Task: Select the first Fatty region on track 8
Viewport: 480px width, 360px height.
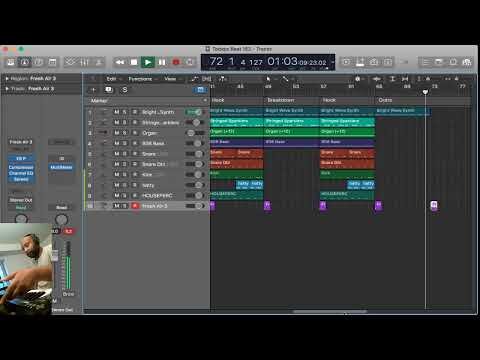Action: [243, 185]
